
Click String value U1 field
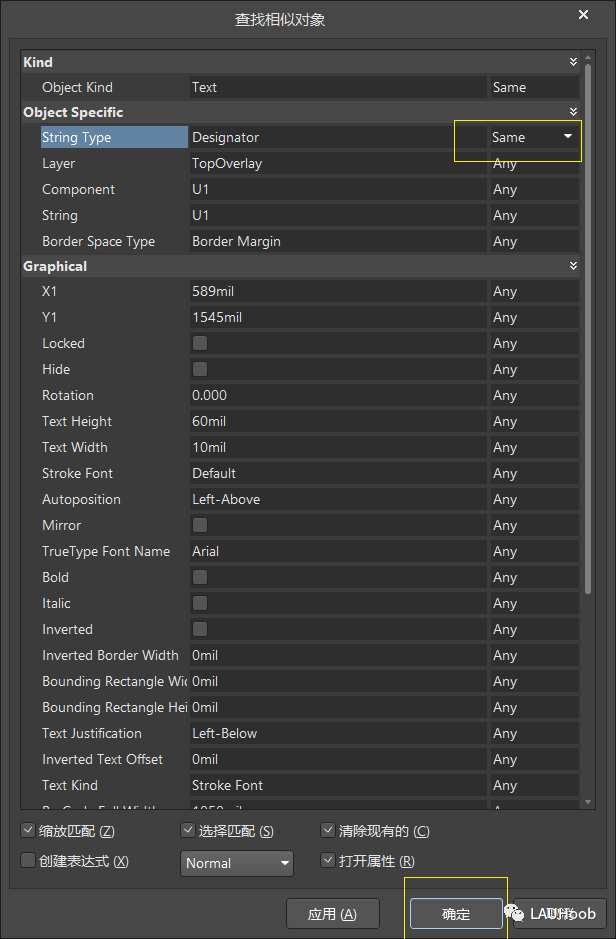click(x=338, y=215)
